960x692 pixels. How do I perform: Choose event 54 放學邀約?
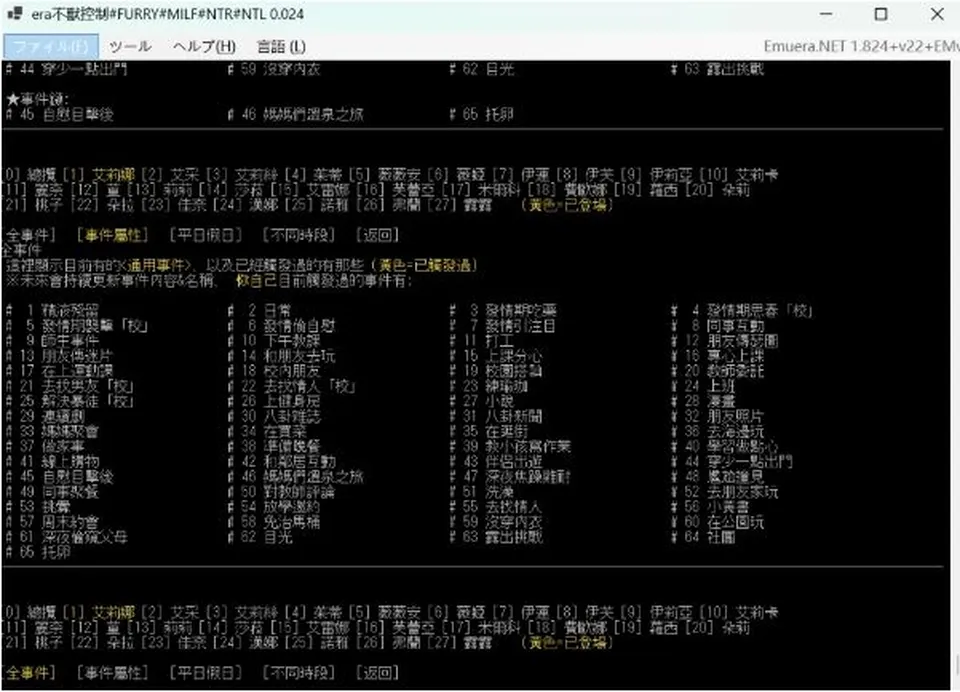point(274,507)
